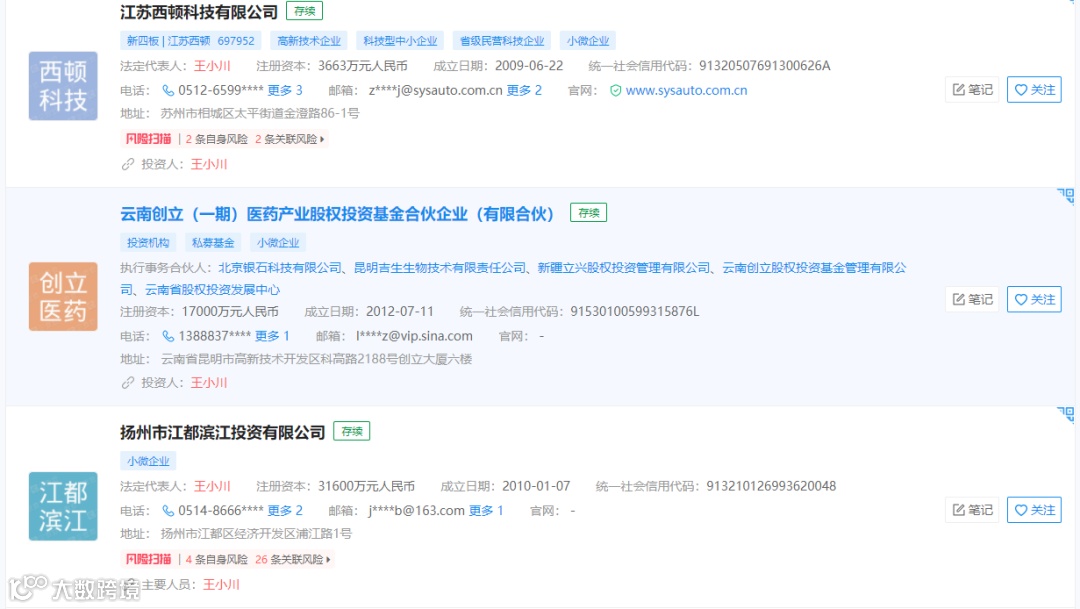Click the link icon before 投资人 in 江苏西顿 row
Viewport: 1080px width, 609px height.
[x=127, y=164]
